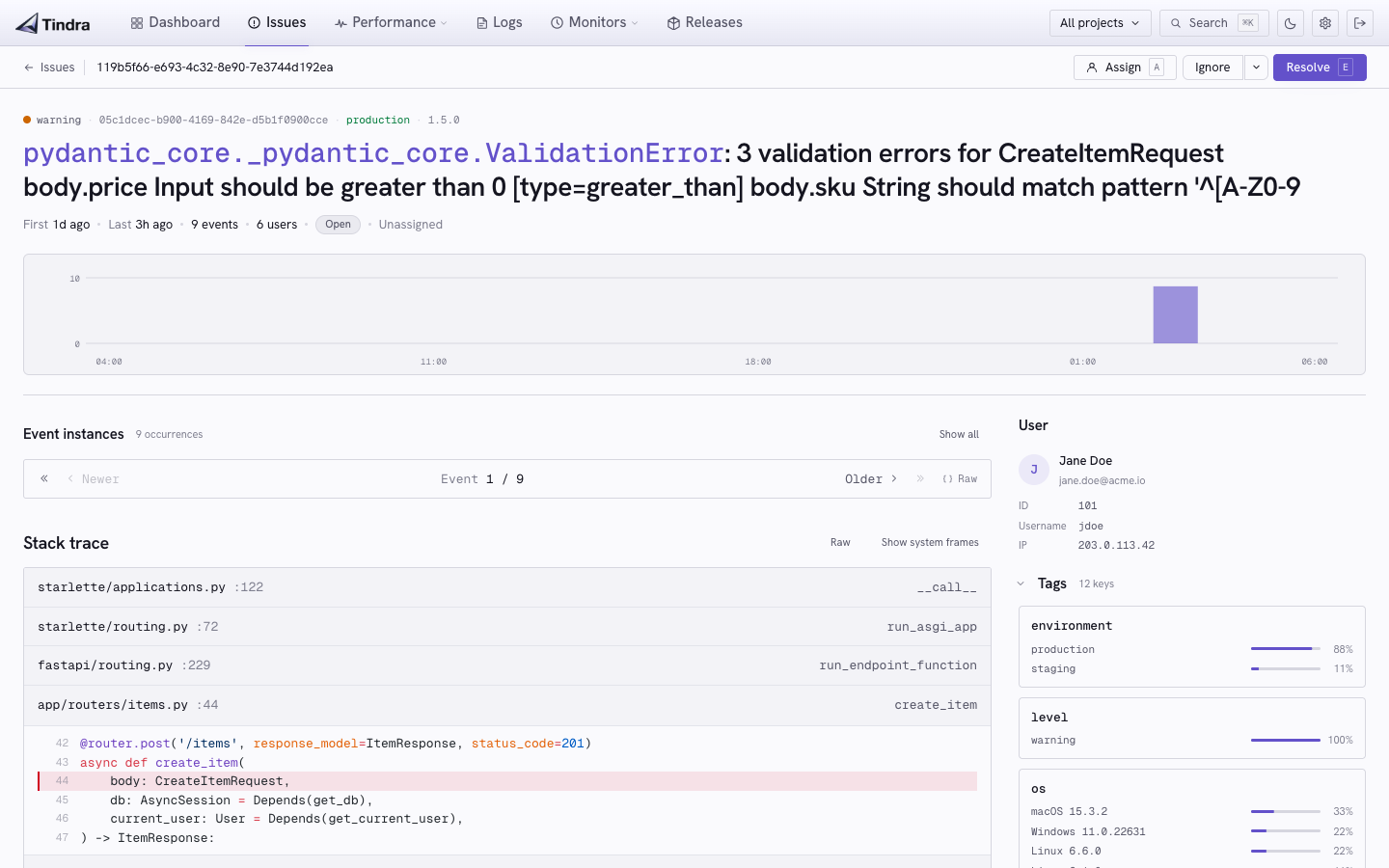Open the All projects dropdown
This screenshot has height=868, width=1389.
pyautogui.click(x=1100, y=23)
